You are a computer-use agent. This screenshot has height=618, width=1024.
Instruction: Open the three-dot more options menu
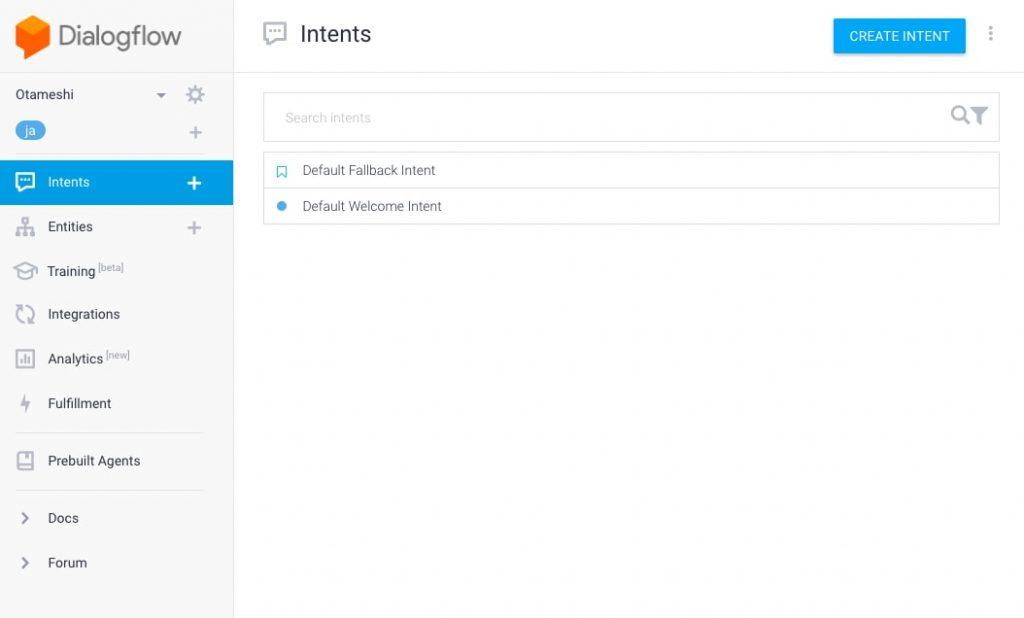(991, 33)
